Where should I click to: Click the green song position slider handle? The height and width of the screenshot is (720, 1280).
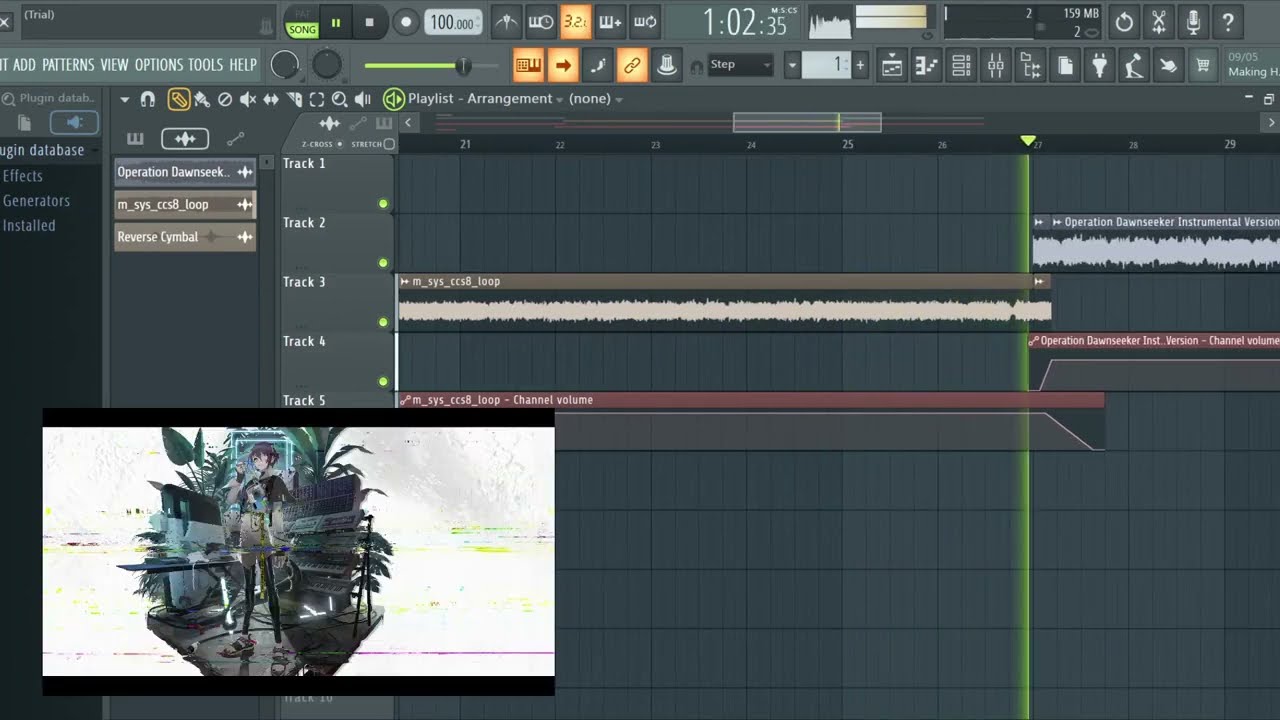pyautogui.click(x=463, y=66)
